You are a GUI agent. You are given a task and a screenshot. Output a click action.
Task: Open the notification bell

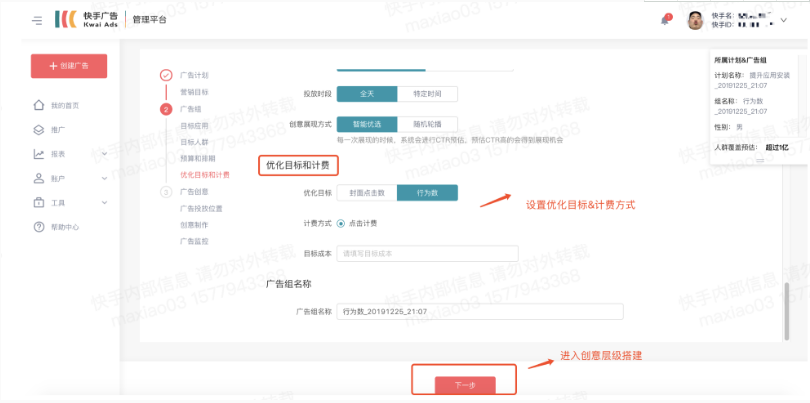coord(665,20)
